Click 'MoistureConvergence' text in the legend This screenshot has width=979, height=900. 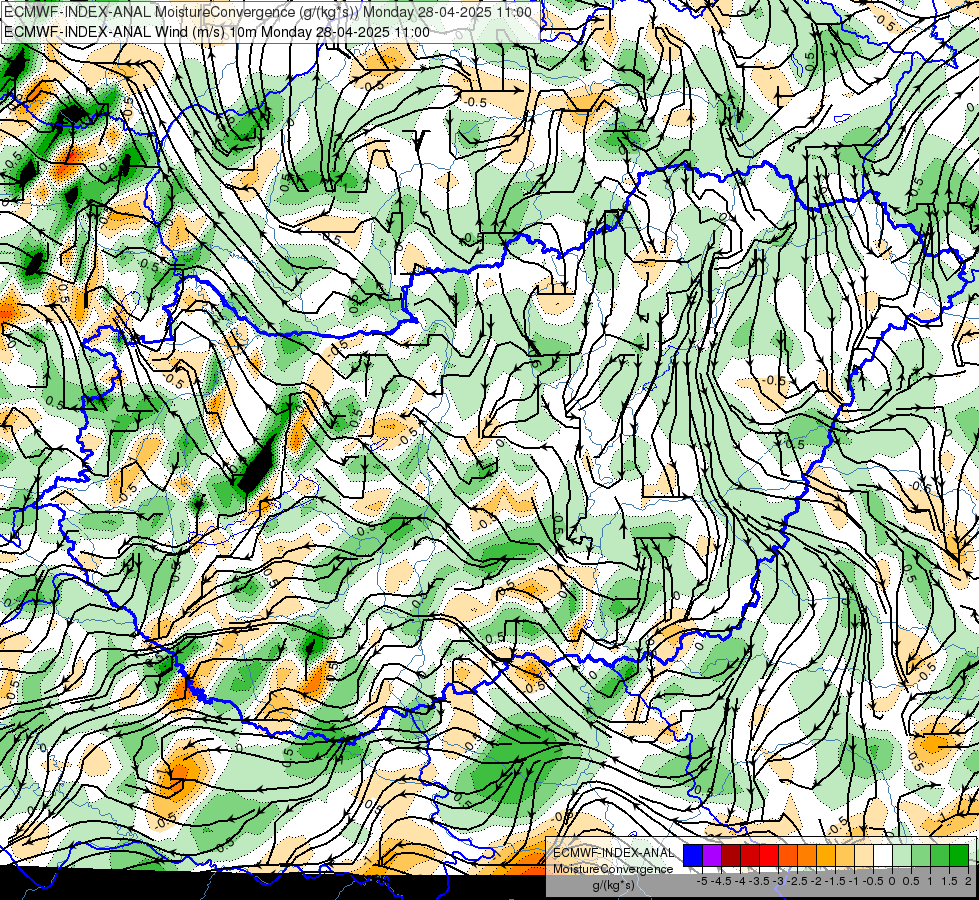coord(613,869)
